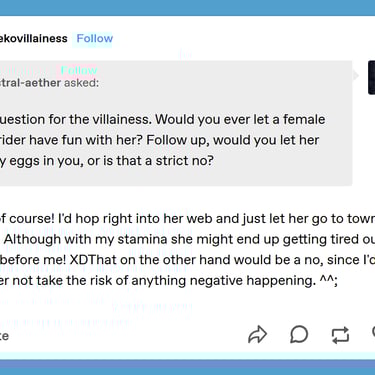Reblog the post using the arrows icon

coord(340,335)
